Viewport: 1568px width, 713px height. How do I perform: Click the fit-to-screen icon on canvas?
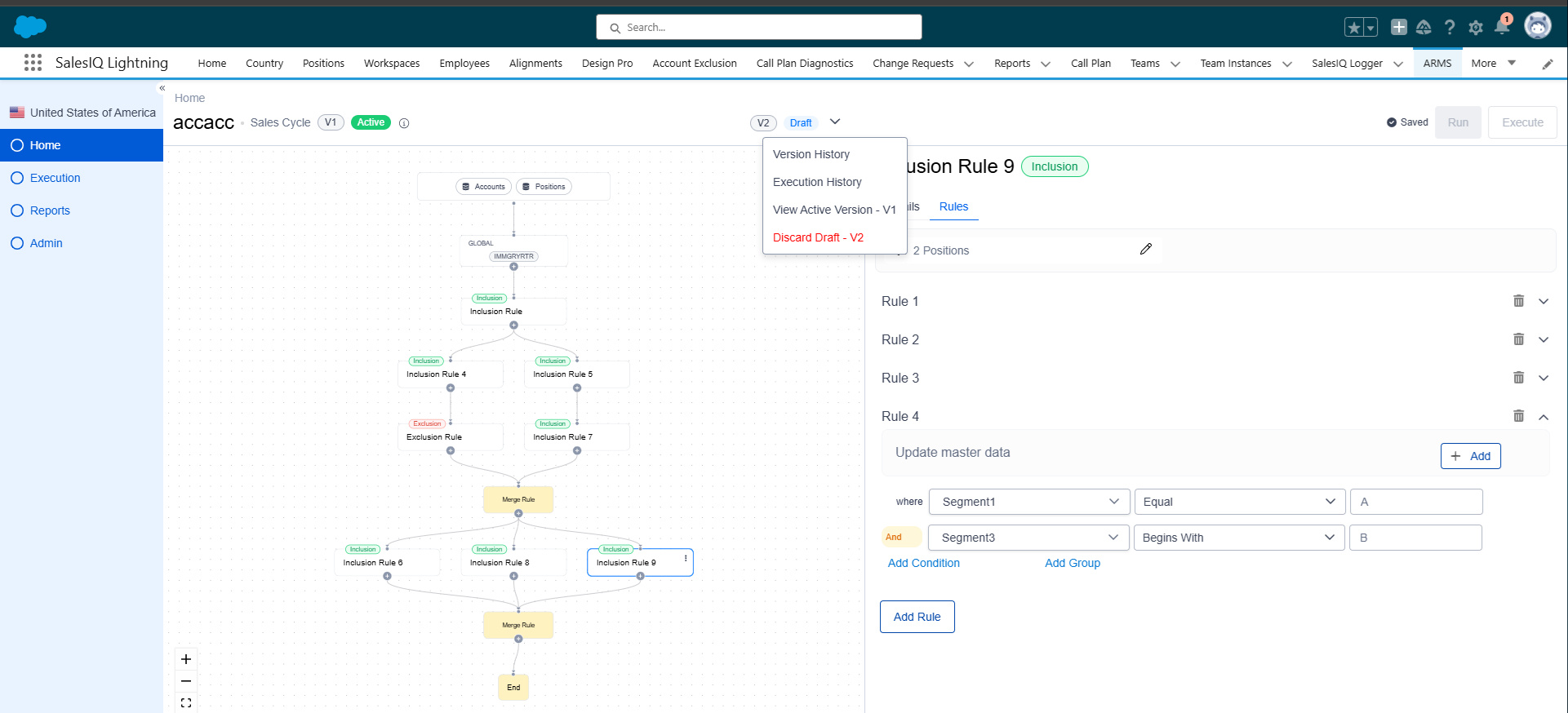tap(186, 702)
